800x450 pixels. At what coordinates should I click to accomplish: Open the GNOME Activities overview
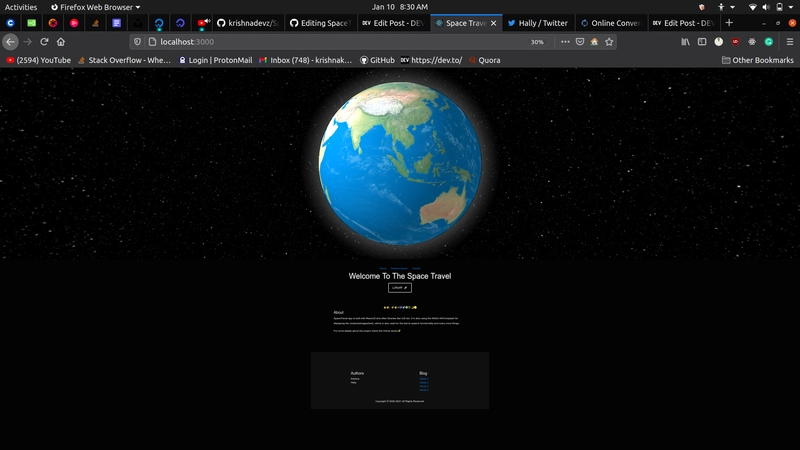pyautogui.click(x=21, y=7)
